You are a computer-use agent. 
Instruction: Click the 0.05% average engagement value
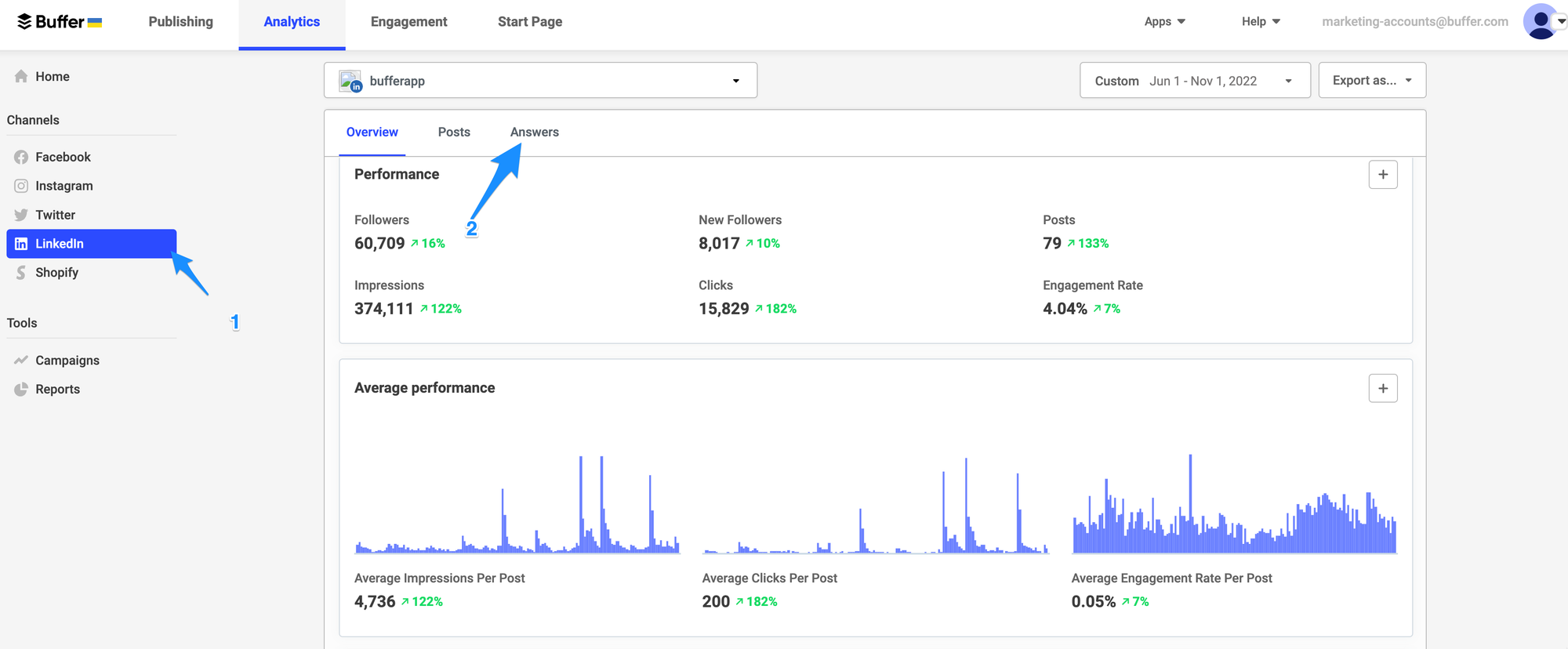pyautogui.click(x=1094, y=601)
